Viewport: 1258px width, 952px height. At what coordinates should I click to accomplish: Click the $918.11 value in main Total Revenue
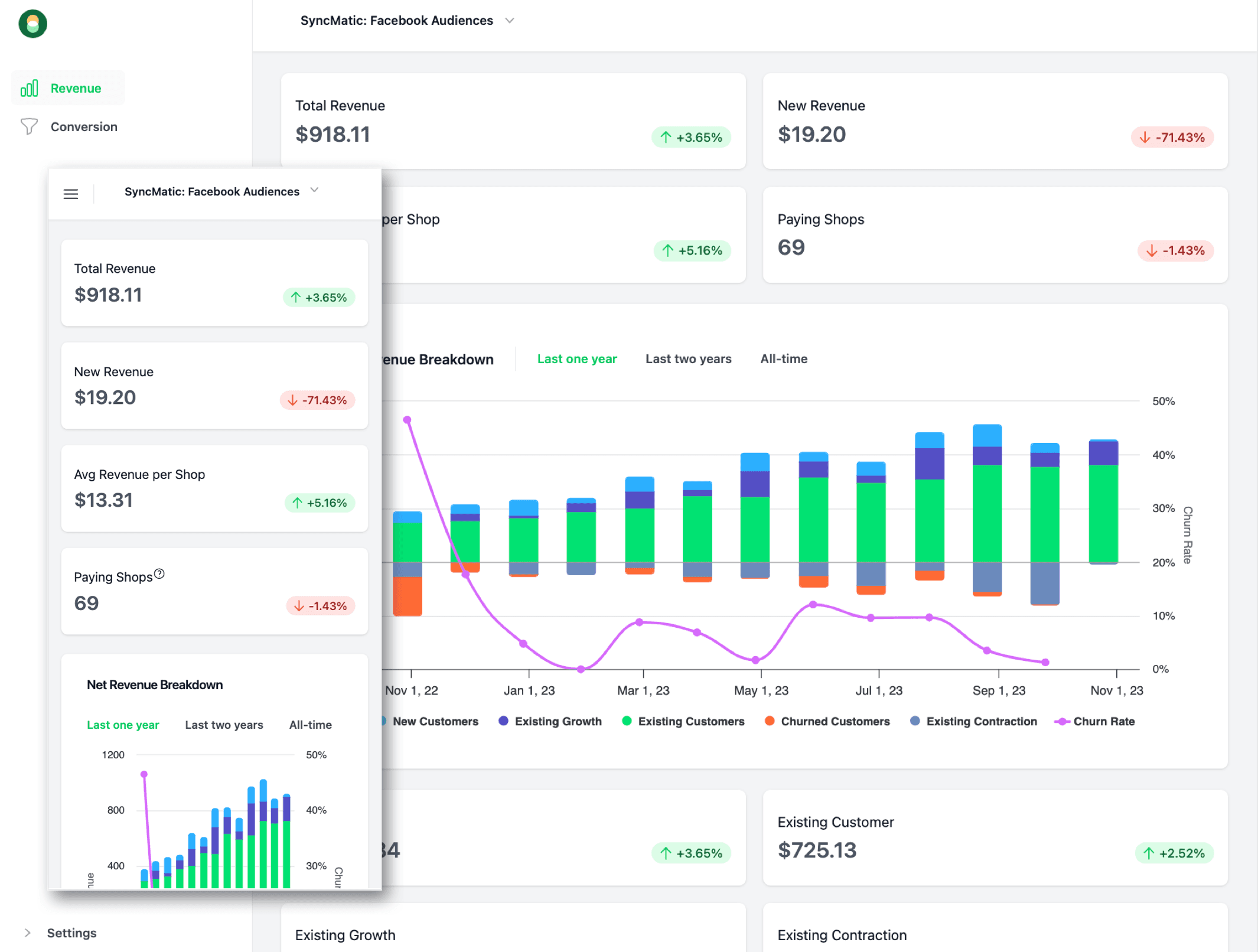(333, 134)
